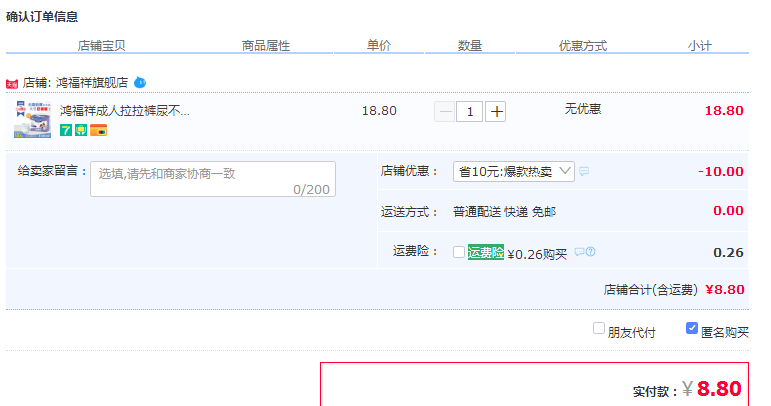This screenshot has width=771, height=406.
Task: Click the -10.00 discount amount
Action: tap(720, 172)
